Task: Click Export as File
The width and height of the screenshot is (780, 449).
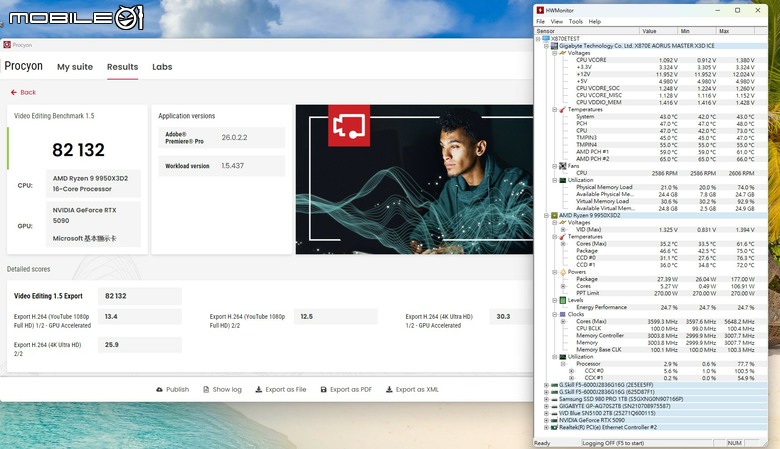Action: point(281,389)
